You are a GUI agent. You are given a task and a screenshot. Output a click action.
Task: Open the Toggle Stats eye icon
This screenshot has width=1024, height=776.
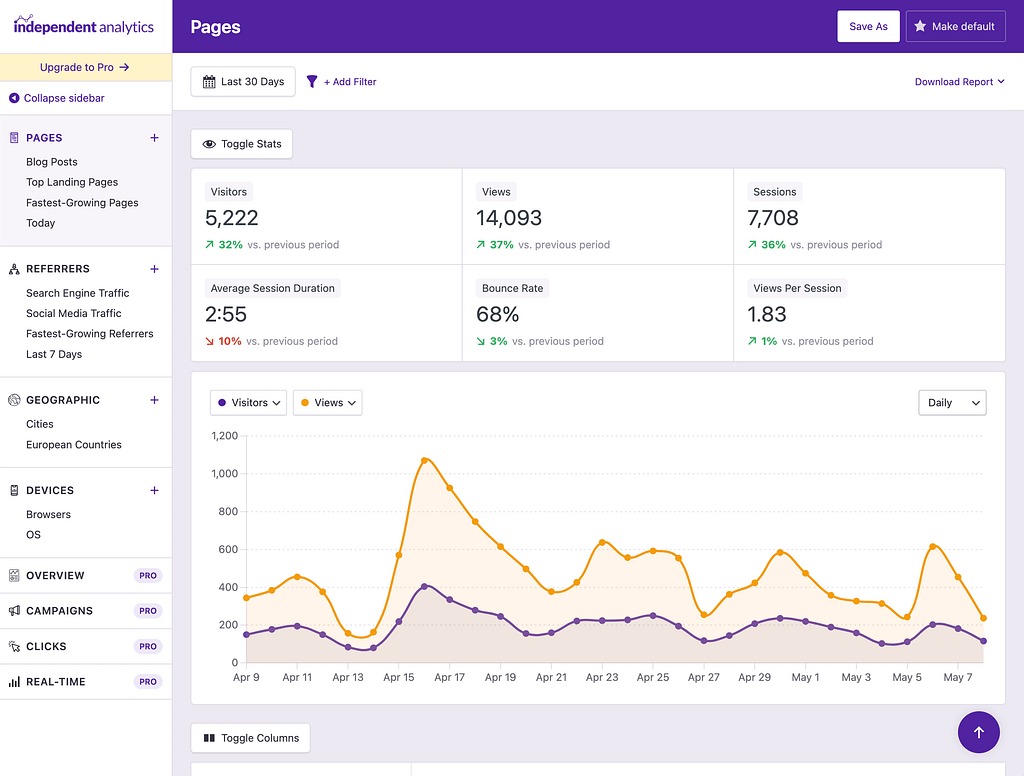pyautogui.click(x=211, y=143)
